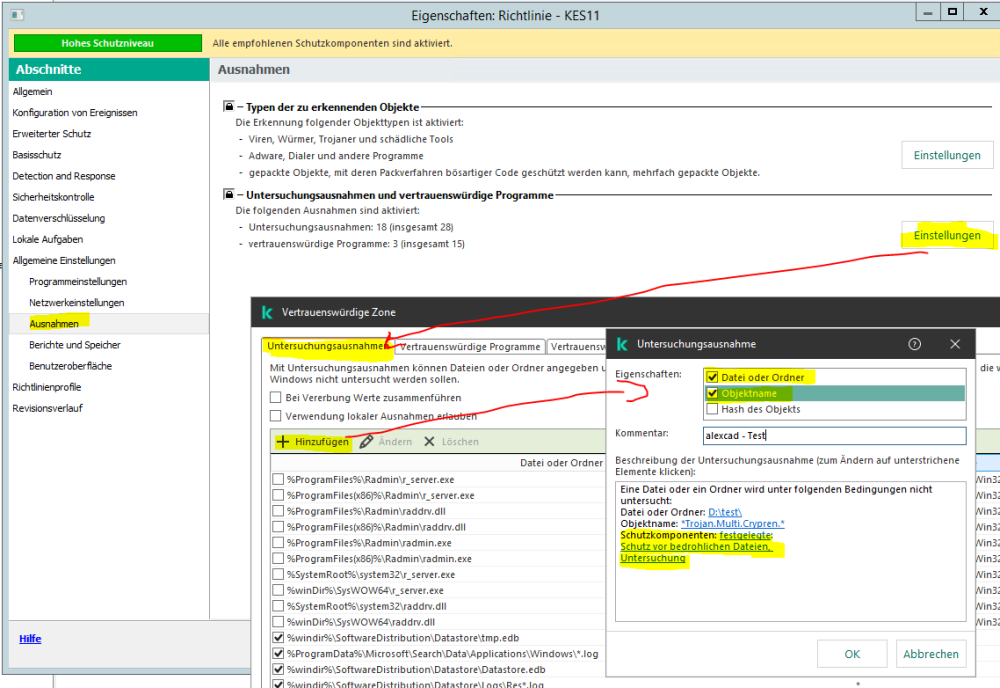The image size is (1000, 688).
Task: Select the %SystemRoot%\system32\r_server.exe row text
Action: coord(371,575)
